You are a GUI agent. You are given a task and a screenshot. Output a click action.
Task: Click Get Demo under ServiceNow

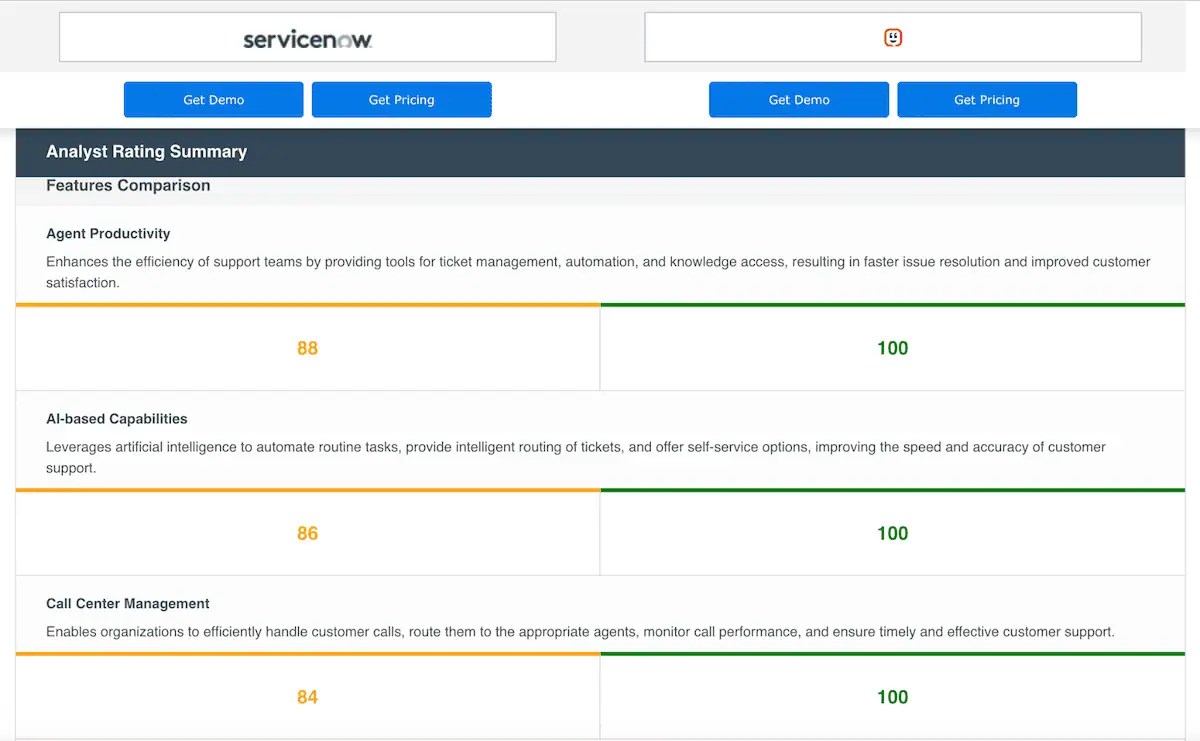213,99
